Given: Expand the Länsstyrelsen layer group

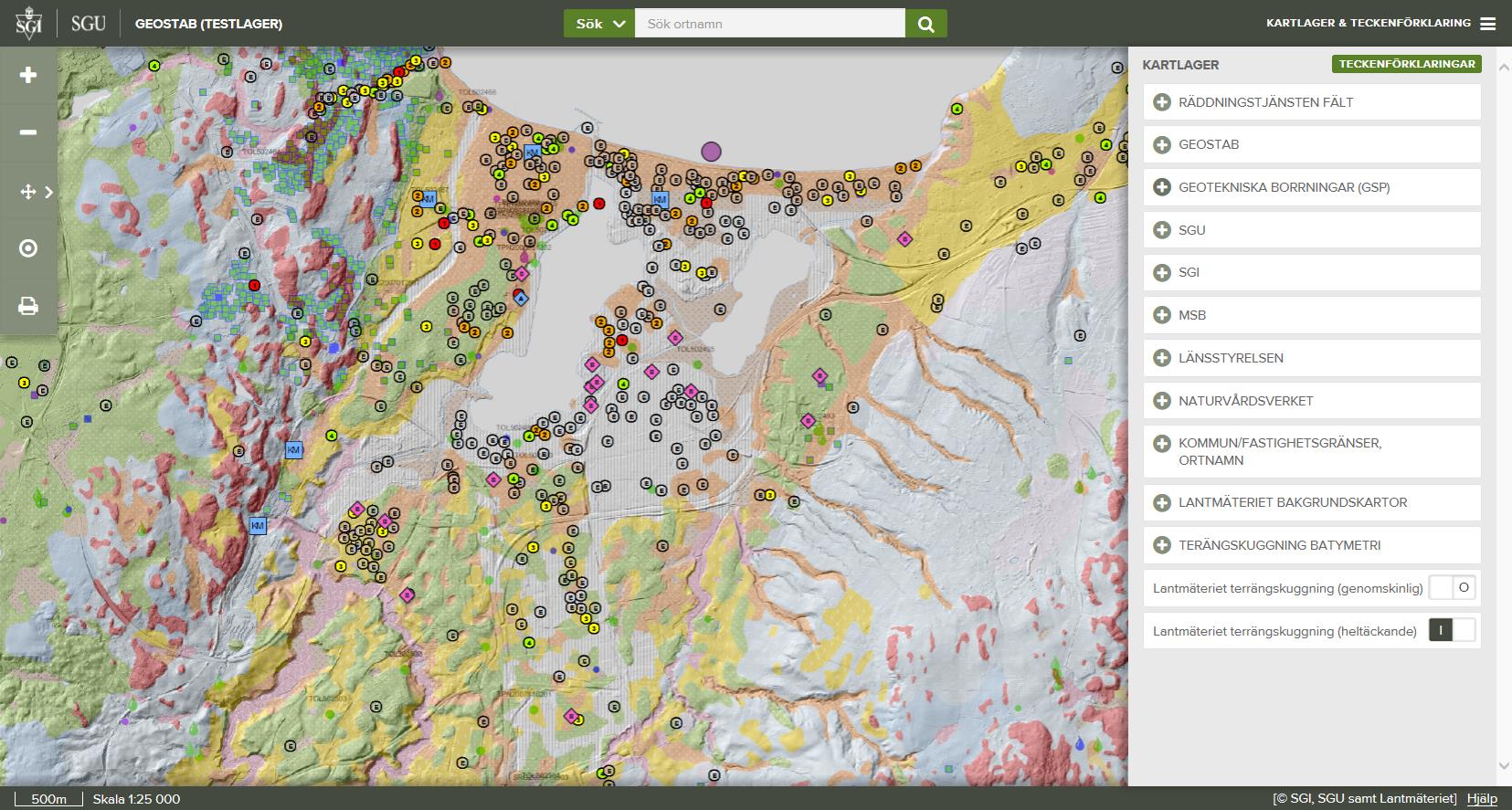Looking at the screenshot, I should point(1312,358).
